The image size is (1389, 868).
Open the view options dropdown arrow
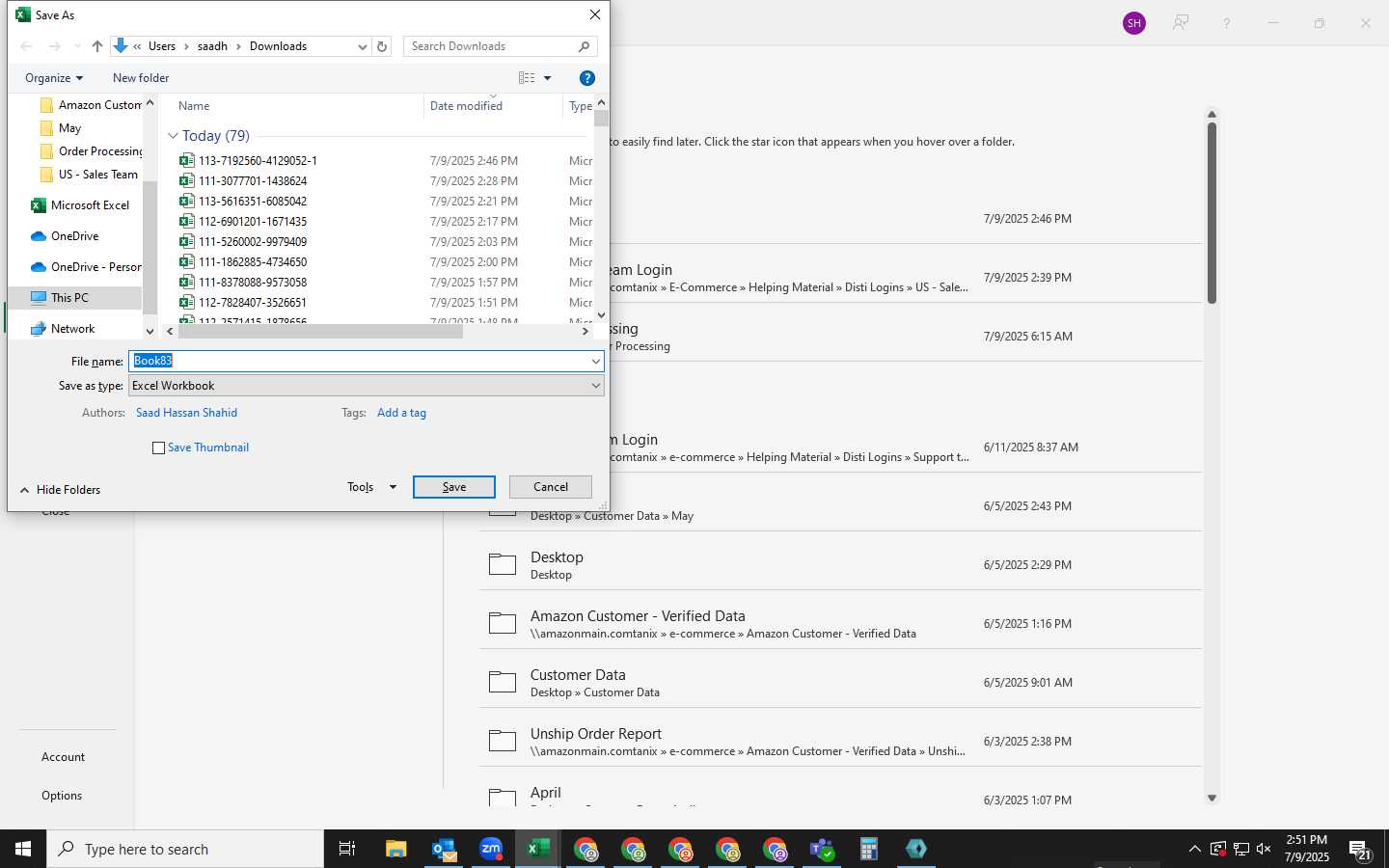548,78
